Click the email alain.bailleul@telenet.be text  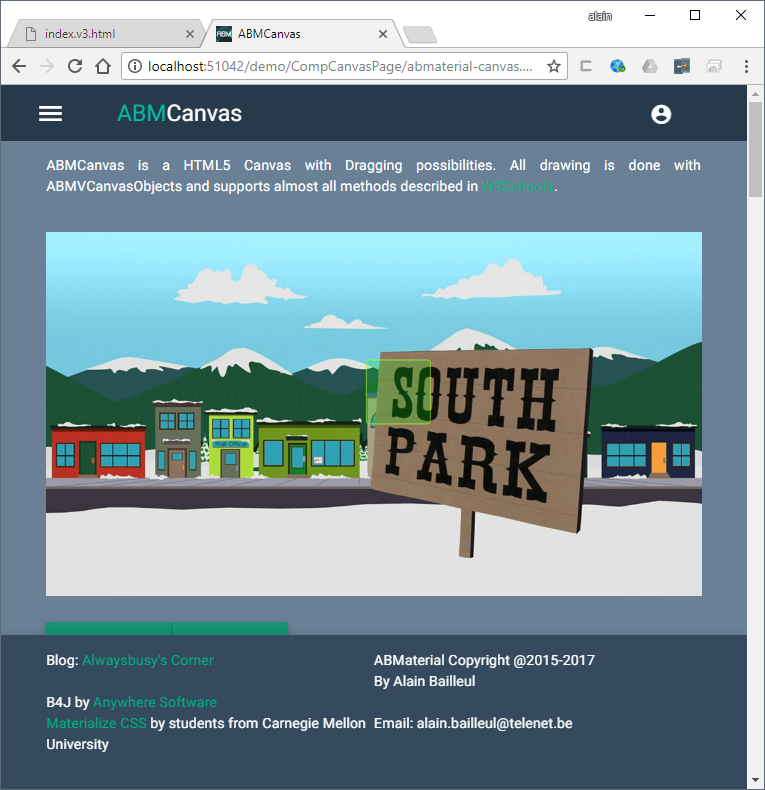point(494,723)
